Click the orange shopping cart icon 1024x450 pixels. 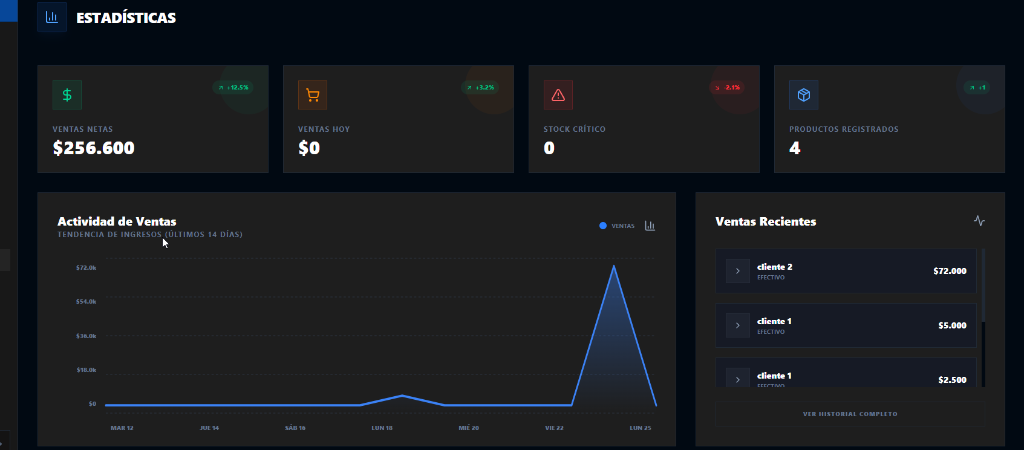312,95
